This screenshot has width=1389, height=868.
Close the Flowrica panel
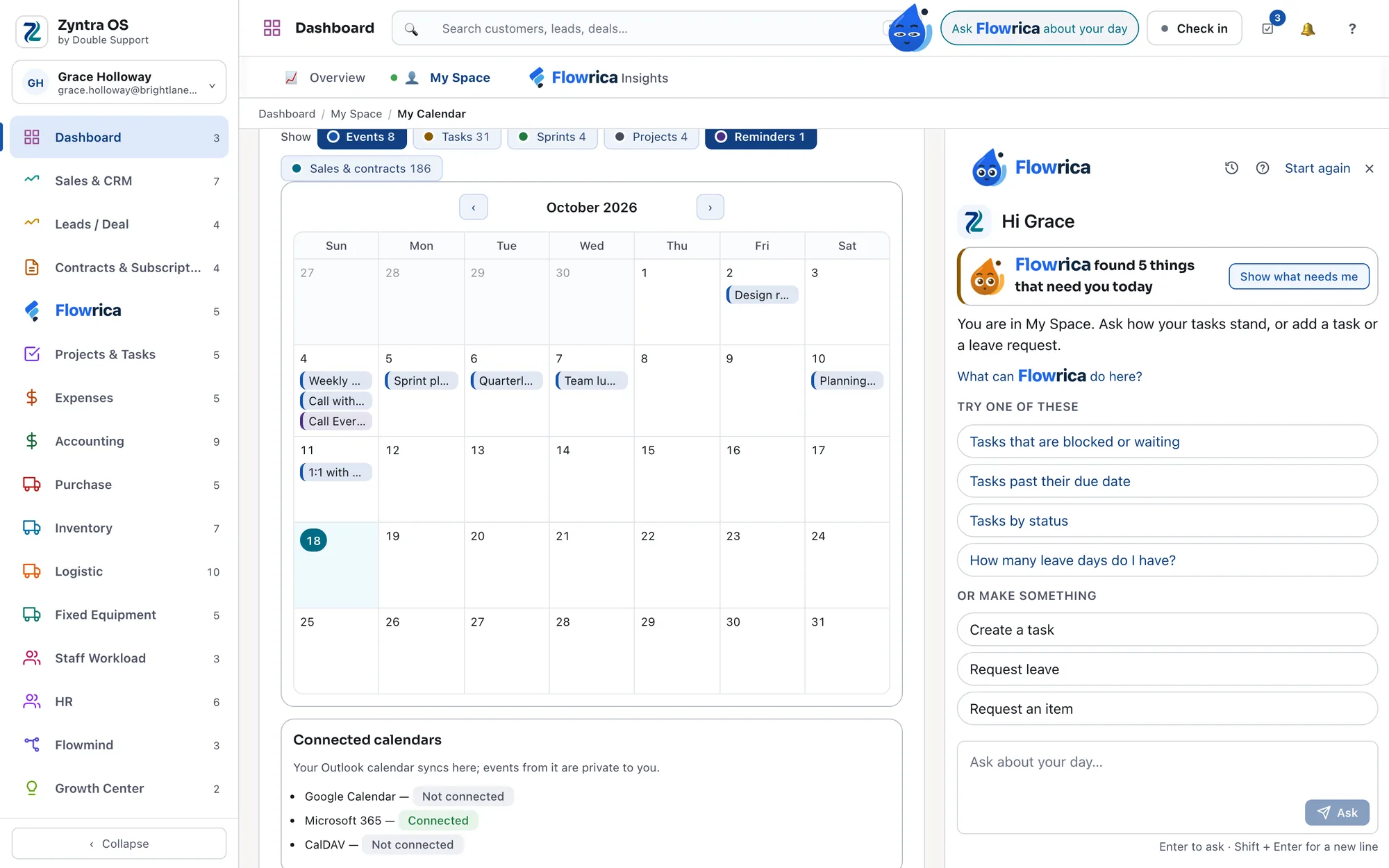tap(1370, 168)
